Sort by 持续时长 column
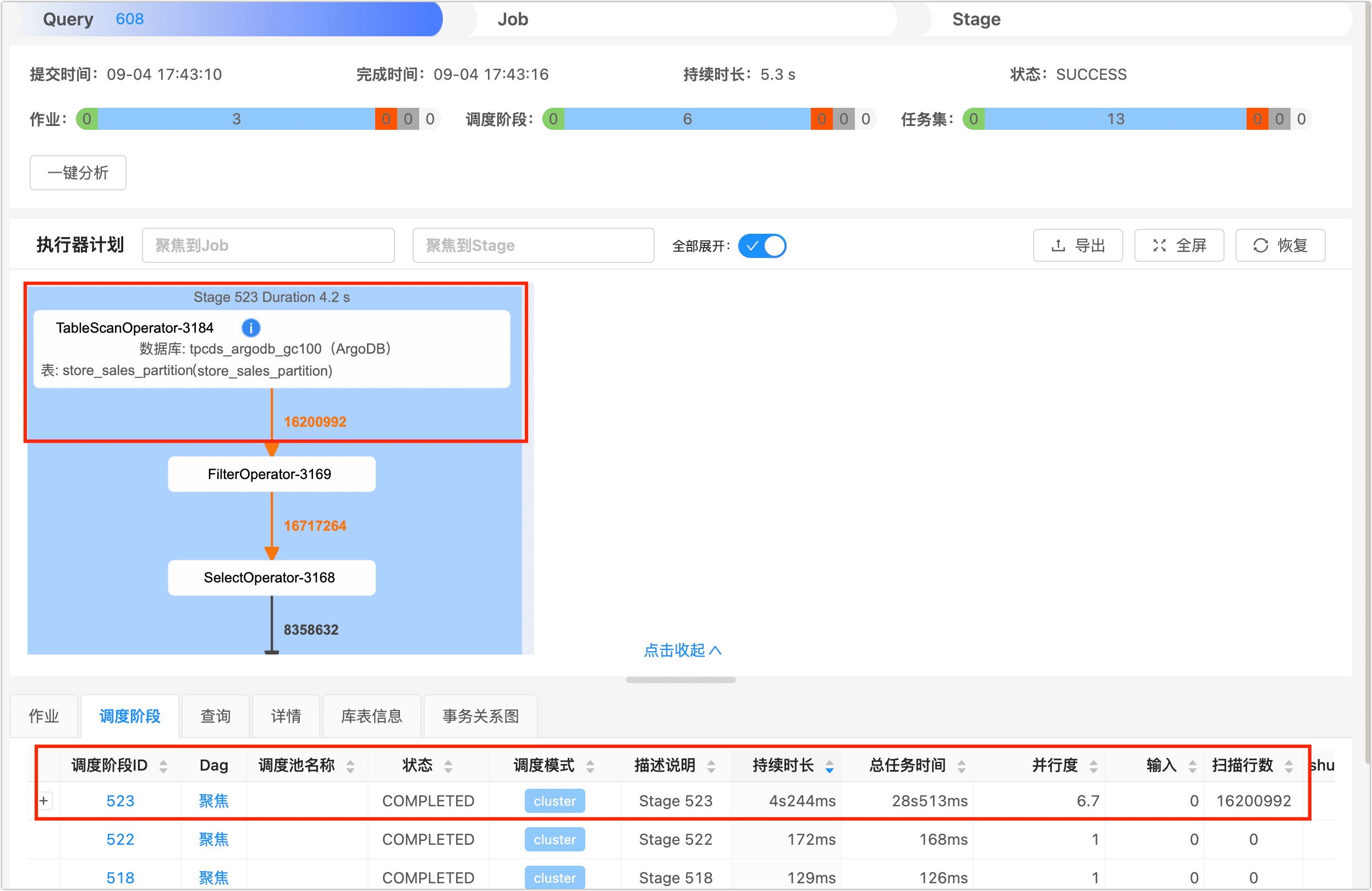This screenshot has width=1372, height=891. click(x=830, y=766)
